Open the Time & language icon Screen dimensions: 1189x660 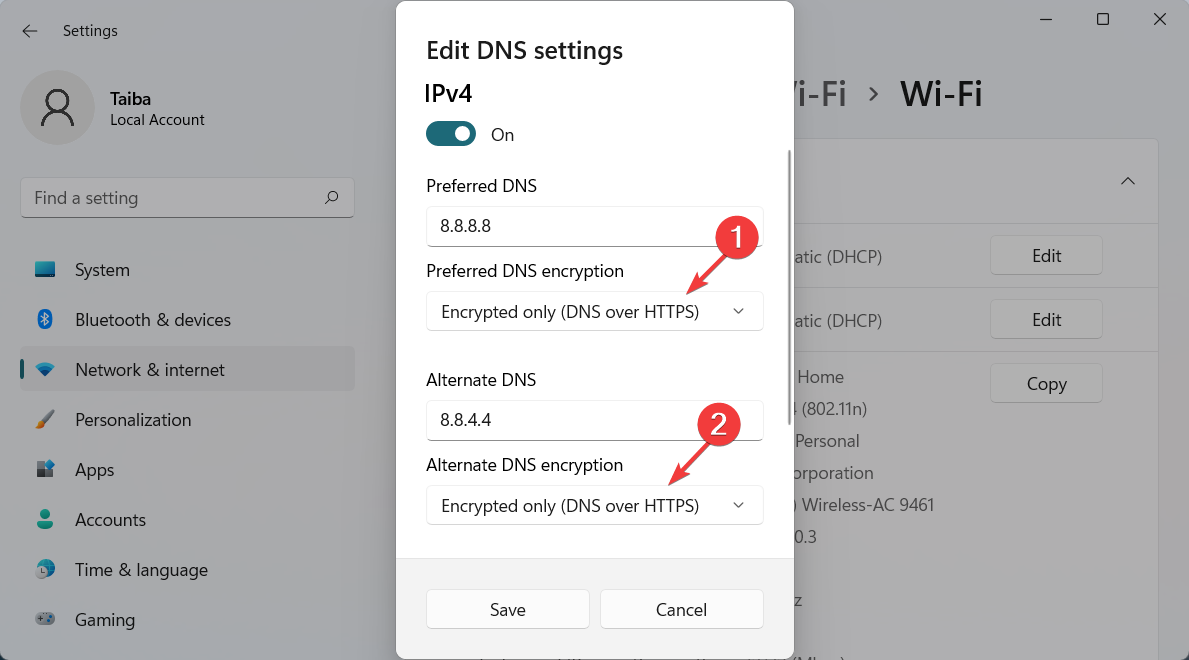45,569
